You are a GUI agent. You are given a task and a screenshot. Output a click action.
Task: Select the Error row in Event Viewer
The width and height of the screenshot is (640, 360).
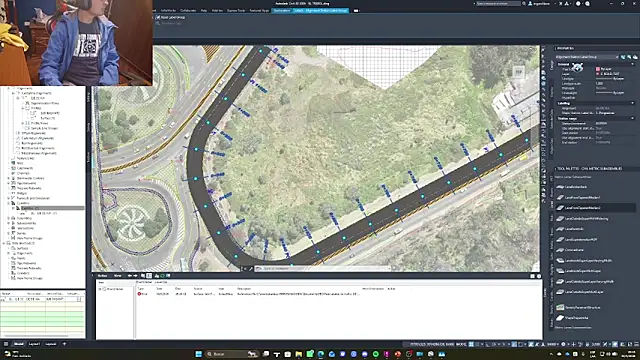point(249,294)
